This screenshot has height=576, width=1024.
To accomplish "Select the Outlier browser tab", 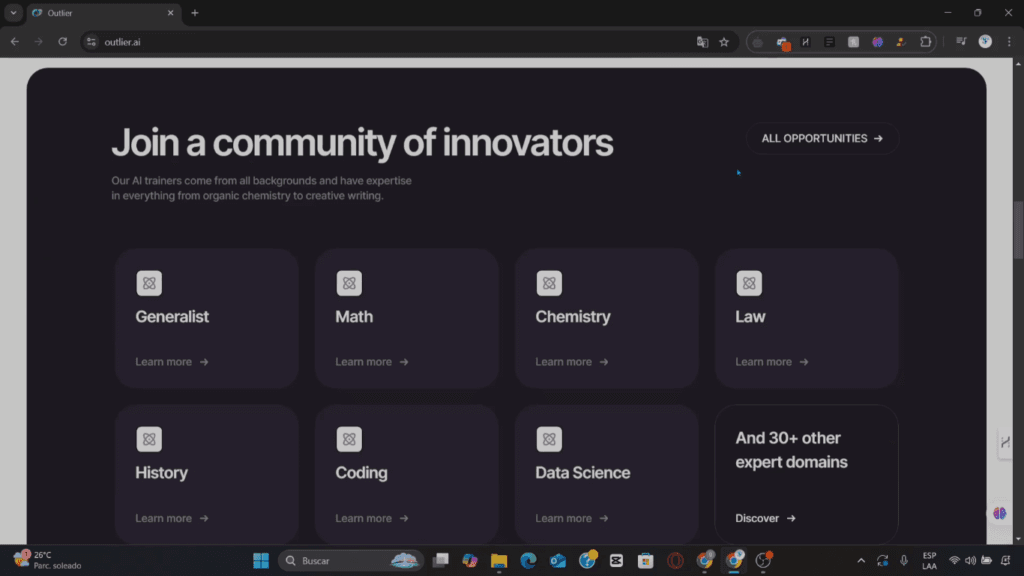I will click(100, 13).
